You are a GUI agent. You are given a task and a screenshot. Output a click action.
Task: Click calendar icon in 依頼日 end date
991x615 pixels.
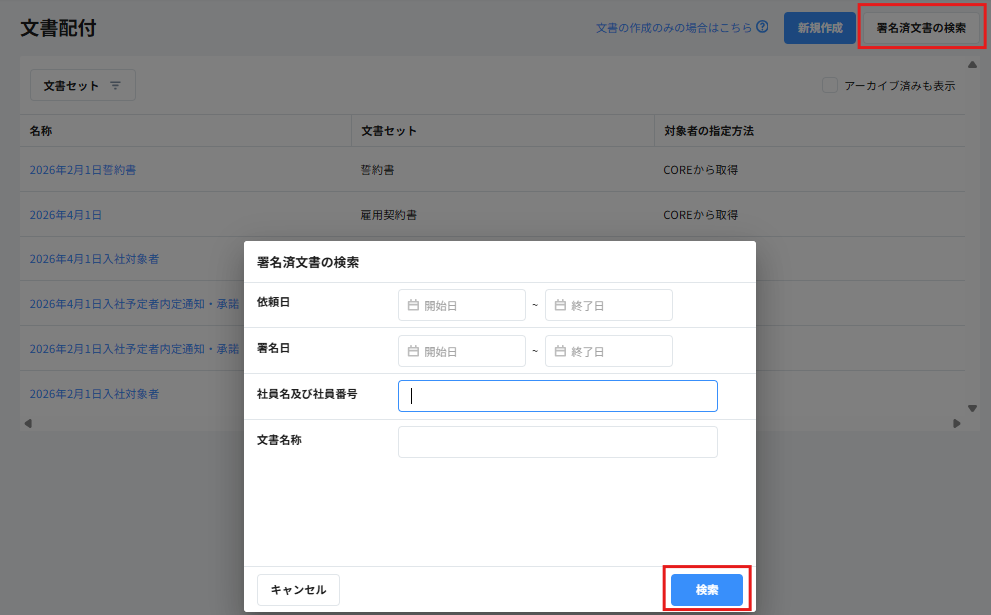pyautogui.click(x=560, y=306)
